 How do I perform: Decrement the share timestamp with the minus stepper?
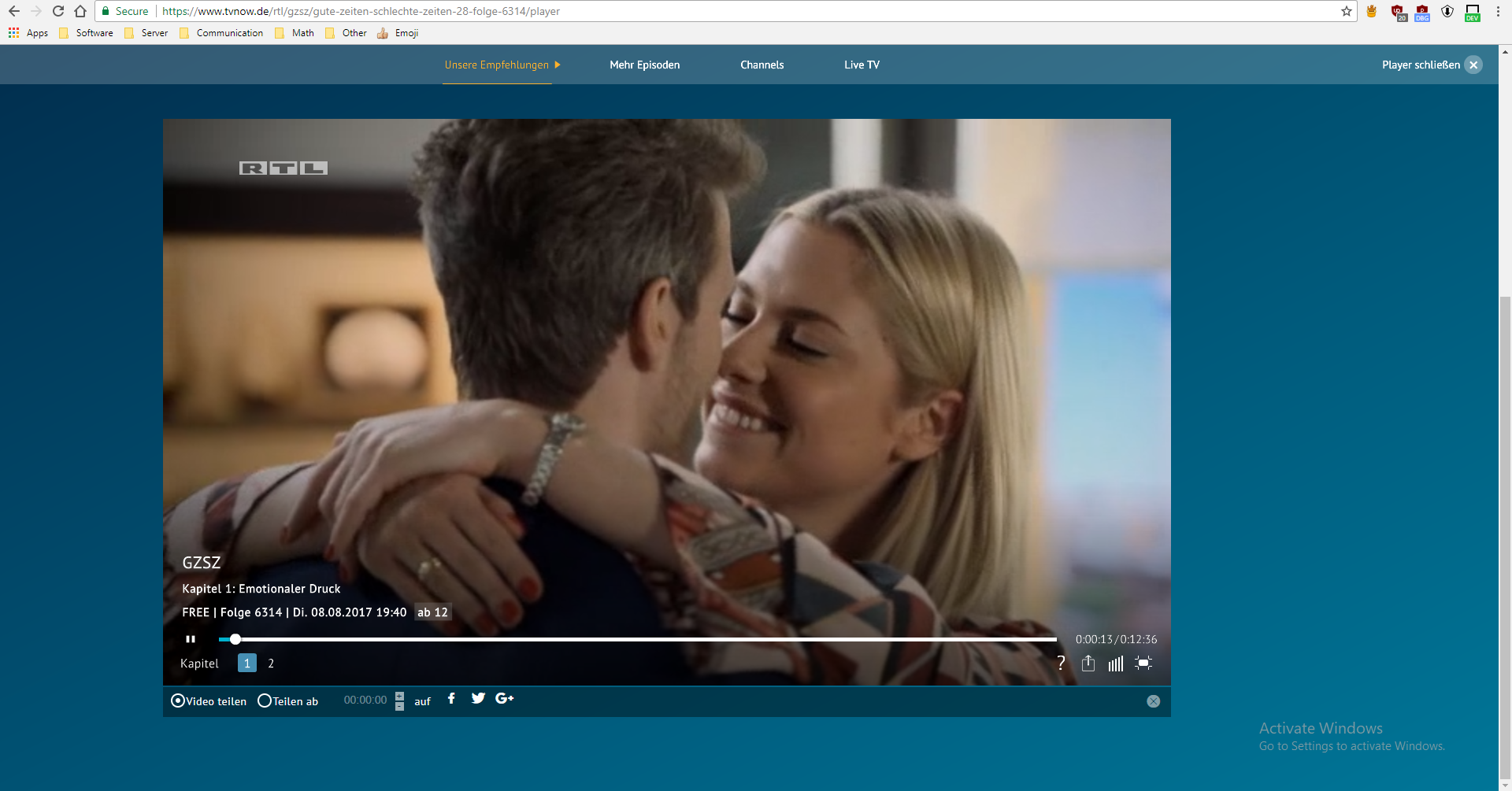(x=399, y=705)
